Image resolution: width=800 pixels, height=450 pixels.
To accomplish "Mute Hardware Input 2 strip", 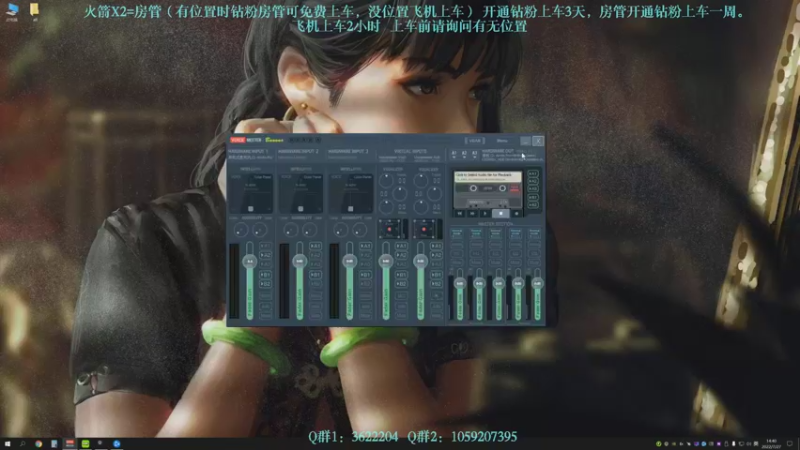I will (x=316, y=315).
